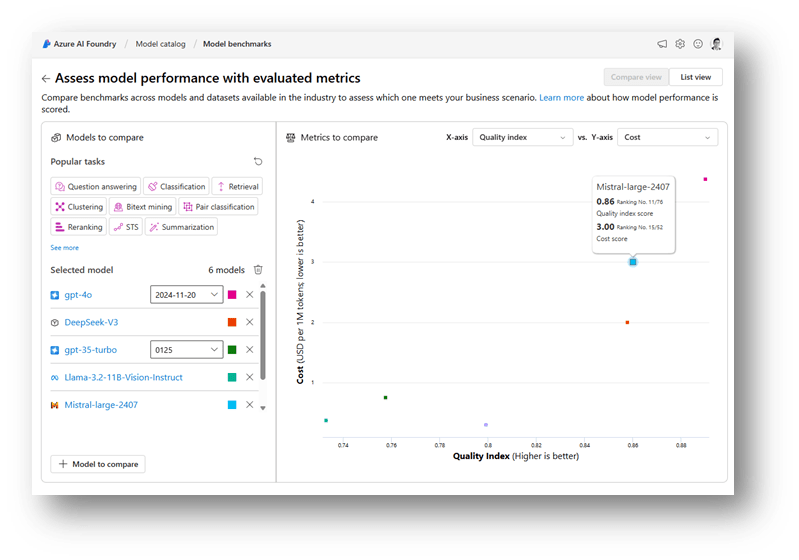
Task: Remove DeepSeek-V3 using its X icon
Action: coord(249,322)
